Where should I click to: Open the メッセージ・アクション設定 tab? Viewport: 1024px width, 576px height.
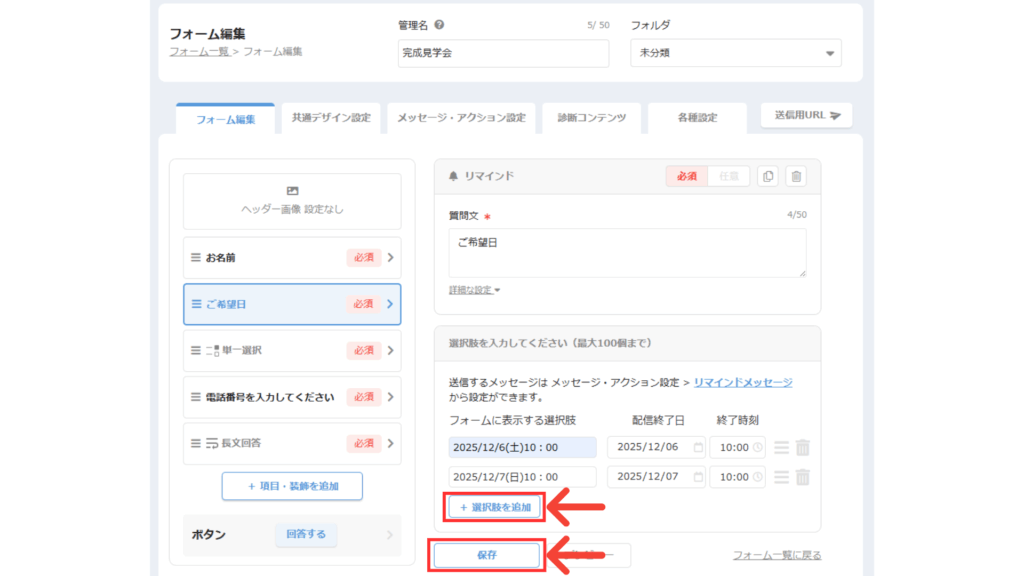point(461,118)
